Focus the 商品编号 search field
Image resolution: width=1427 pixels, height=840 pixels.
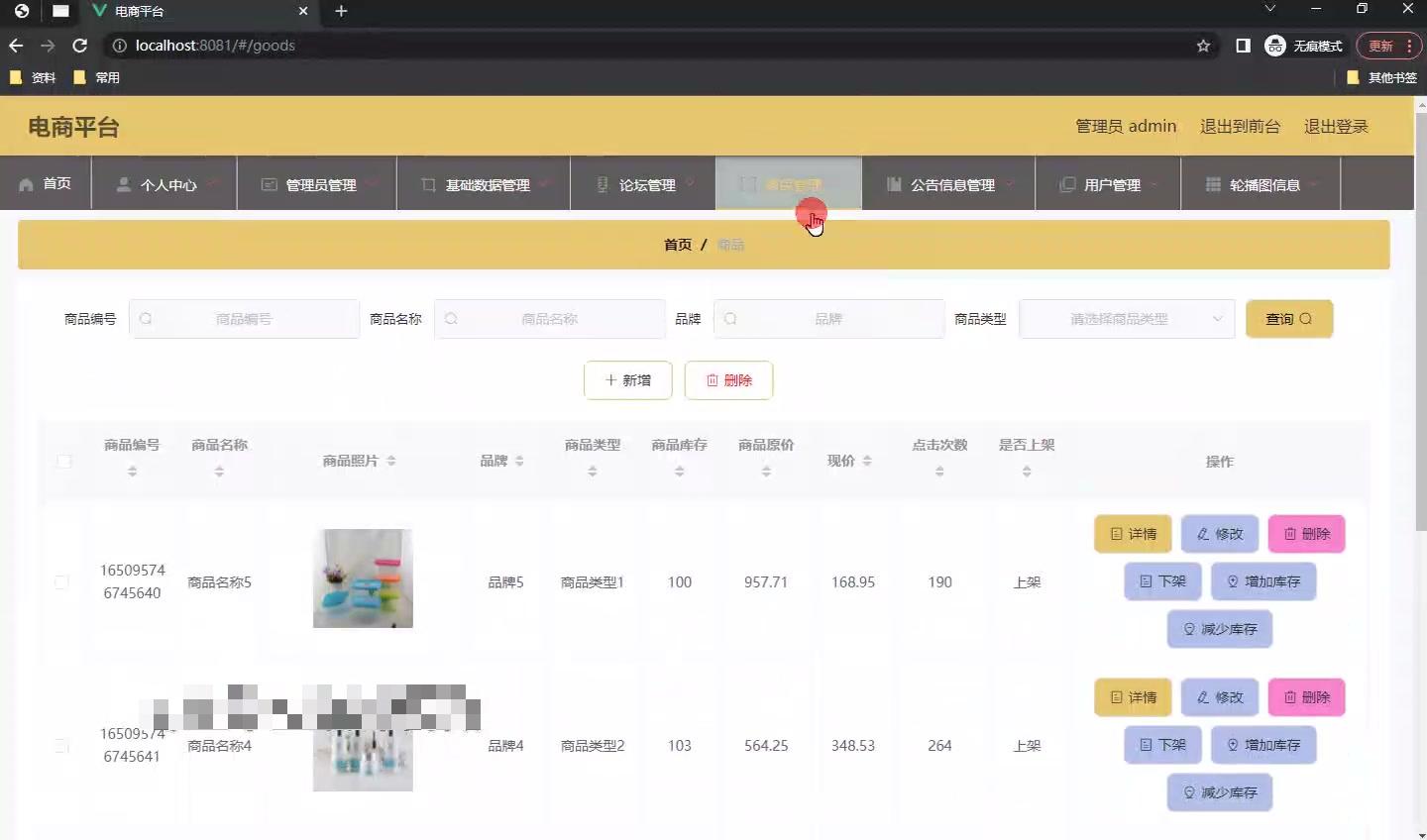click(244, 319)
